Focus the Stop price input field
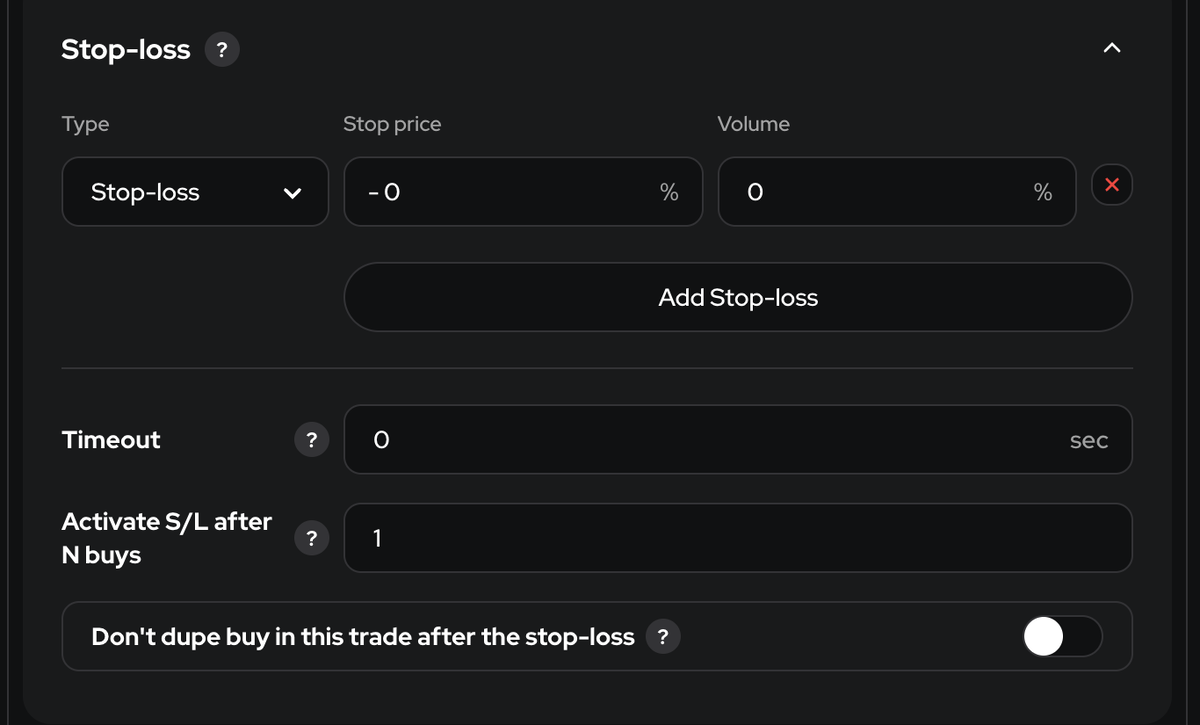The height and width of the screenshot is (725, 1200). pyautogui.click(x=500, y=192)
